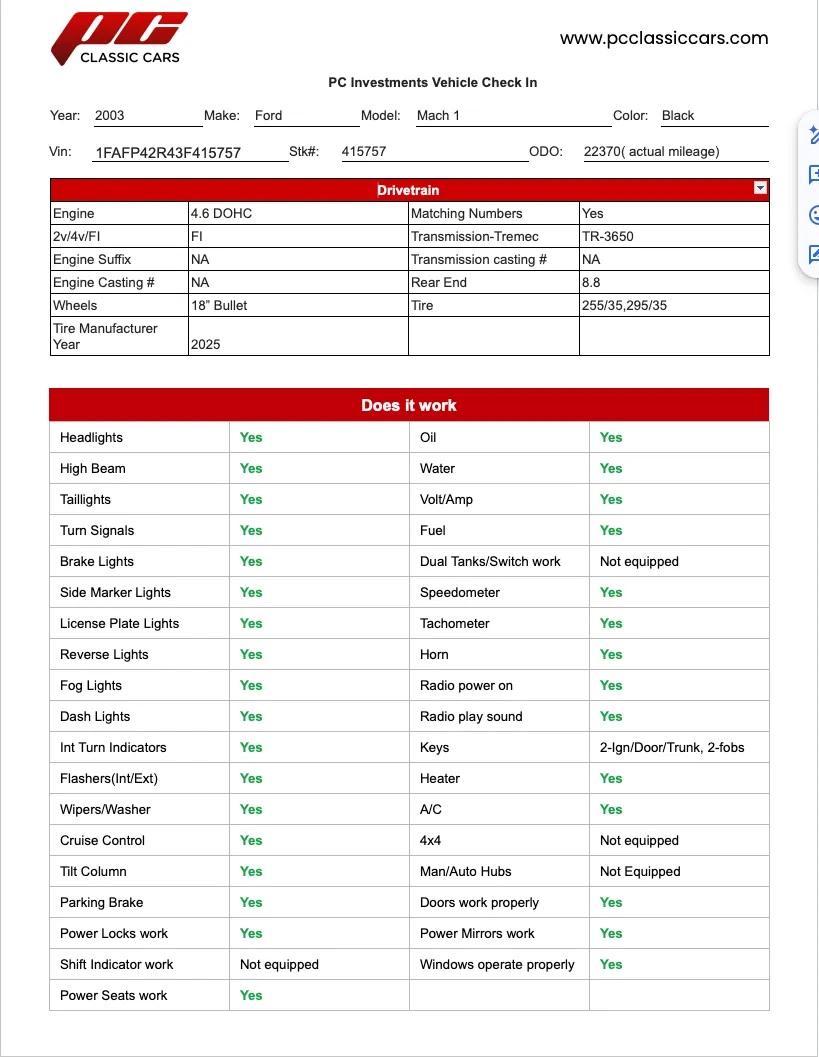Open the www.pcclassiccars.com link

664,38
